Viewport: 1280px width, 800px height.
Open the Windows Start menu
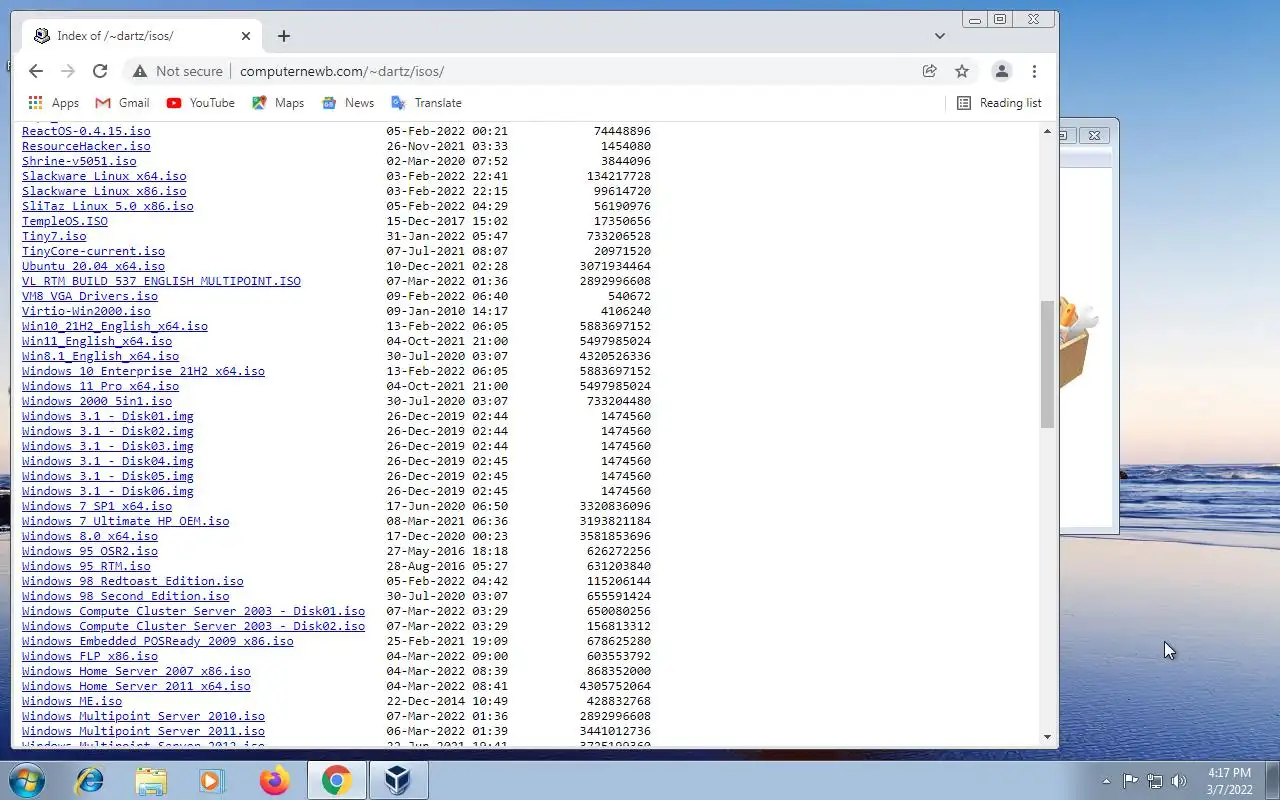point(25,780)
